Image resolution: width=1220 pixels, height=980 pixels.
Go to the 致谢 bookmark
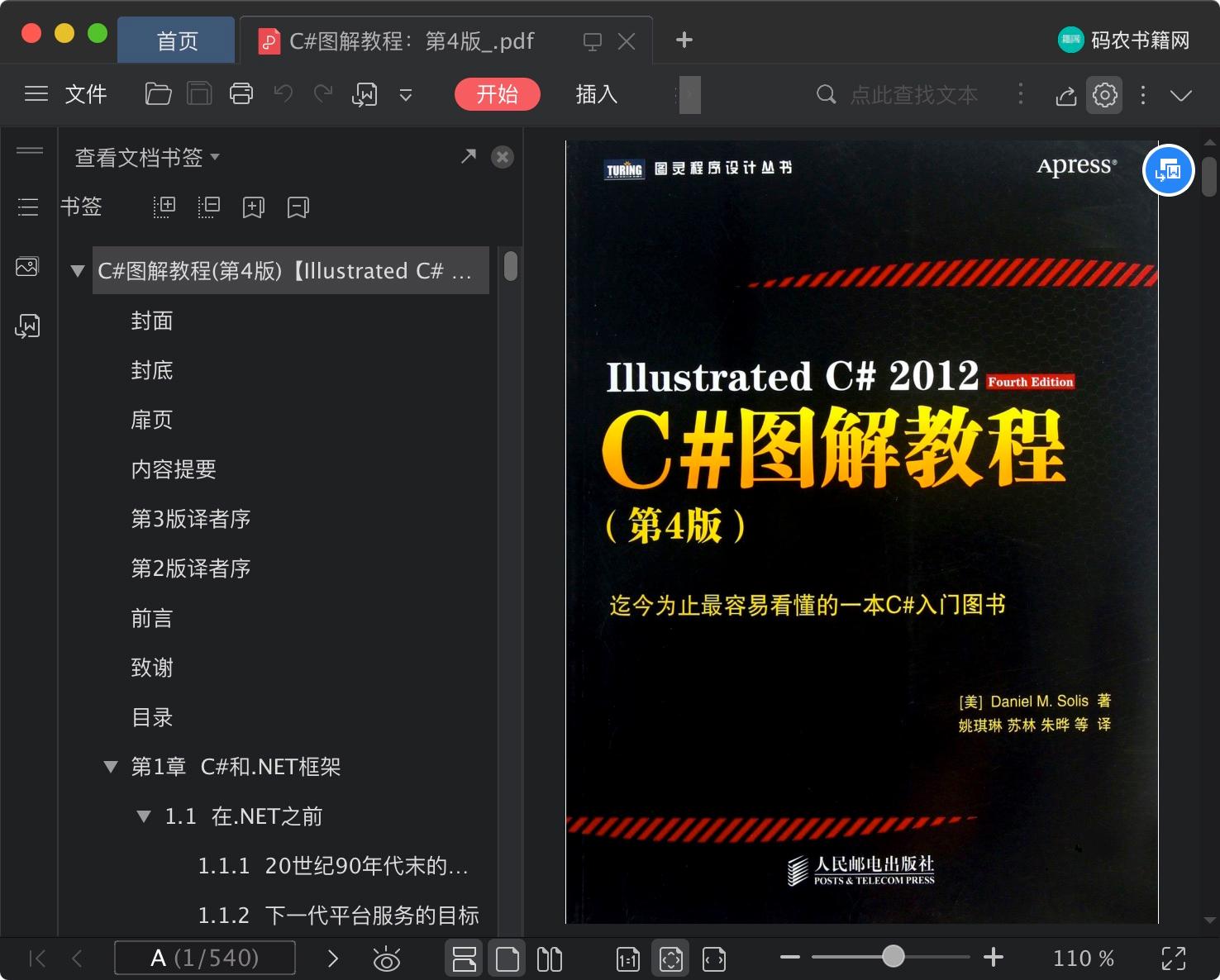[x=152, y=668]
